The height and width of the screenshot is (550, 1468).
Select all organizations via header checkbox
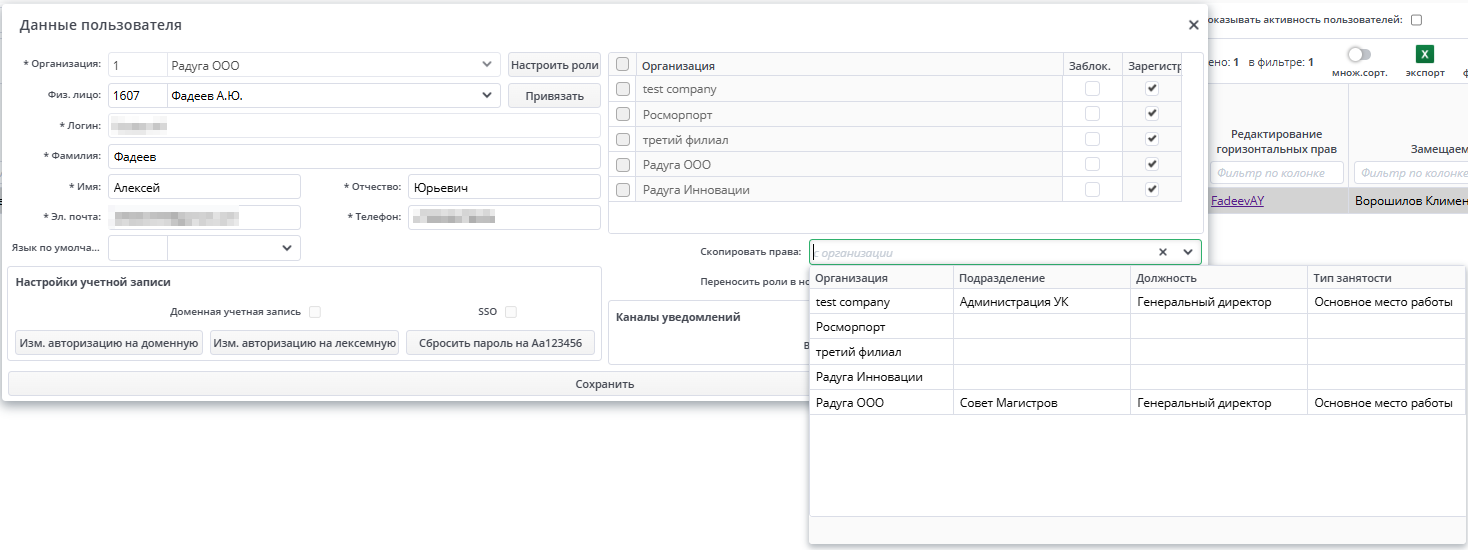(x=623, y=64)
